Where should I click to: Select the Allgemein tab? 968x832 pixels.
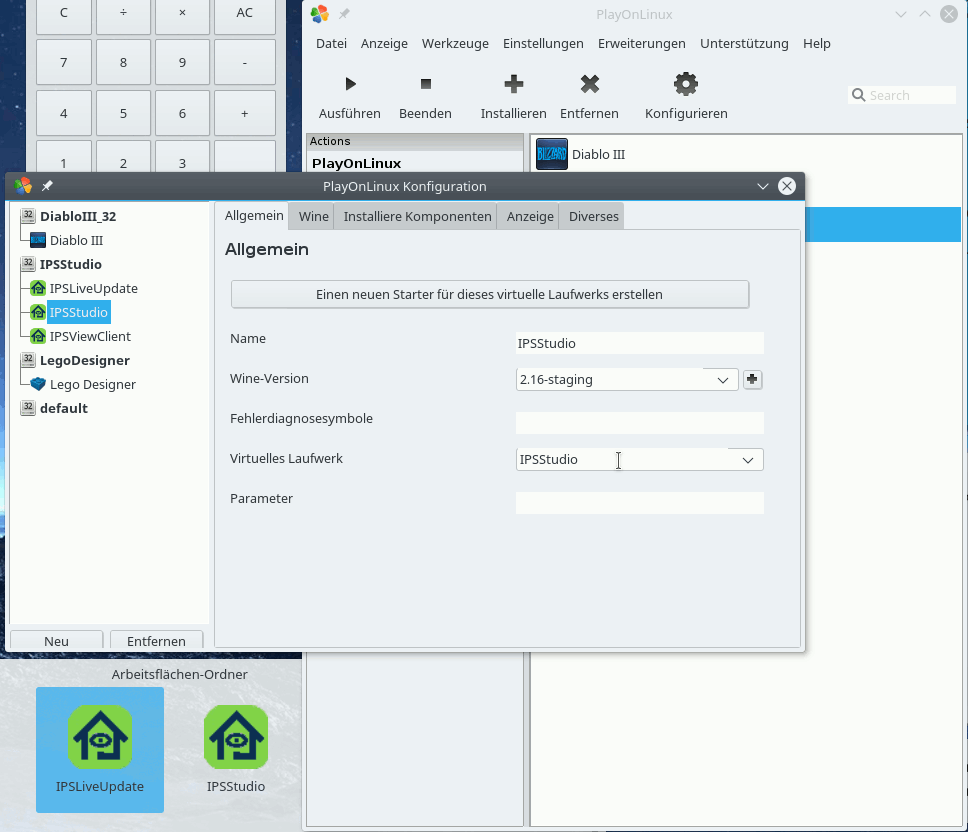(254, 215)
